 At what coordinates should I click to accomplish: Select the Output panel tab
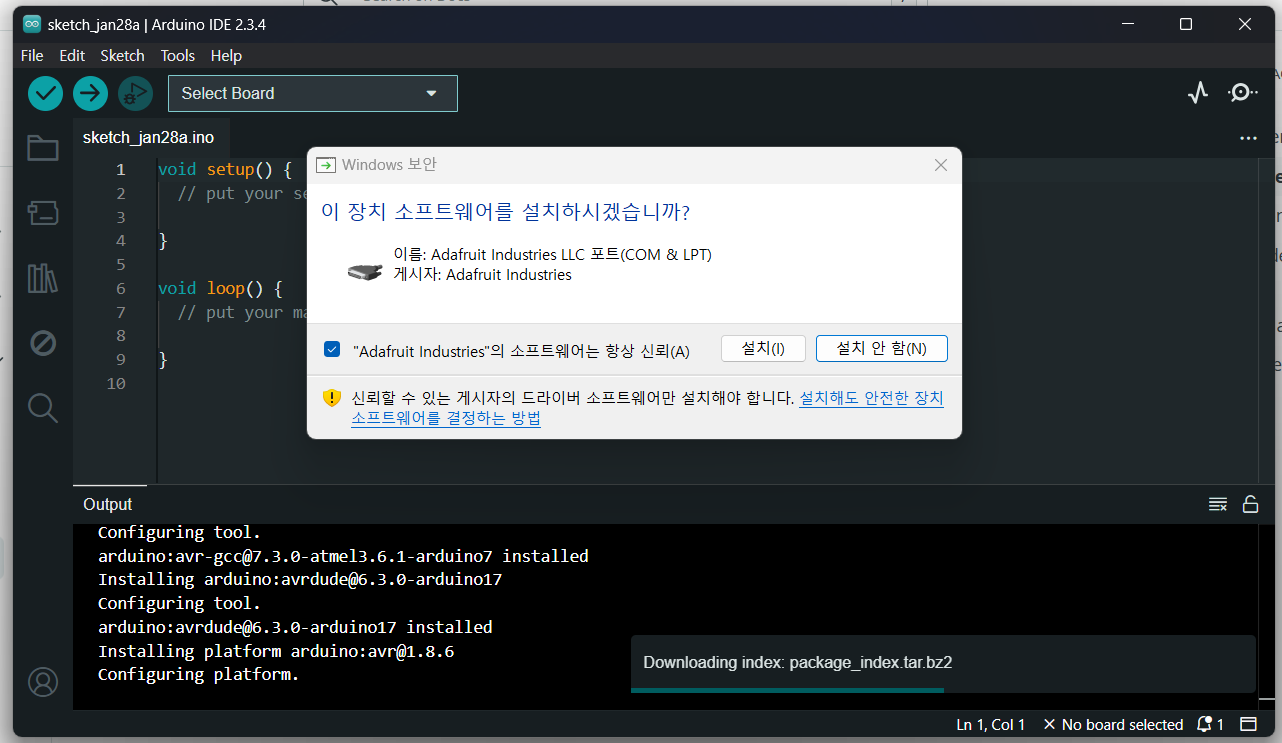108,504
